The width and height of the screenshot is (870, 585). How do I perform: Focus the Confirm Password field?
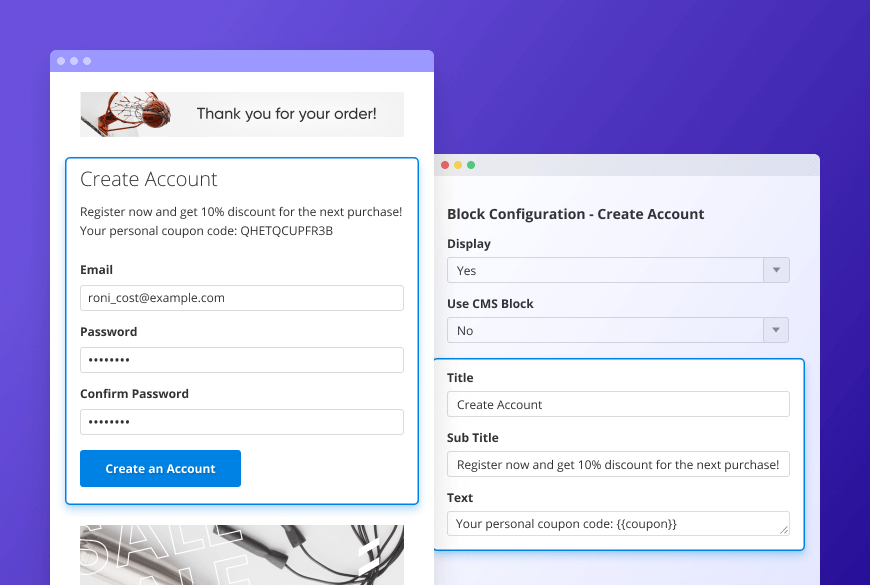(241, 422)
